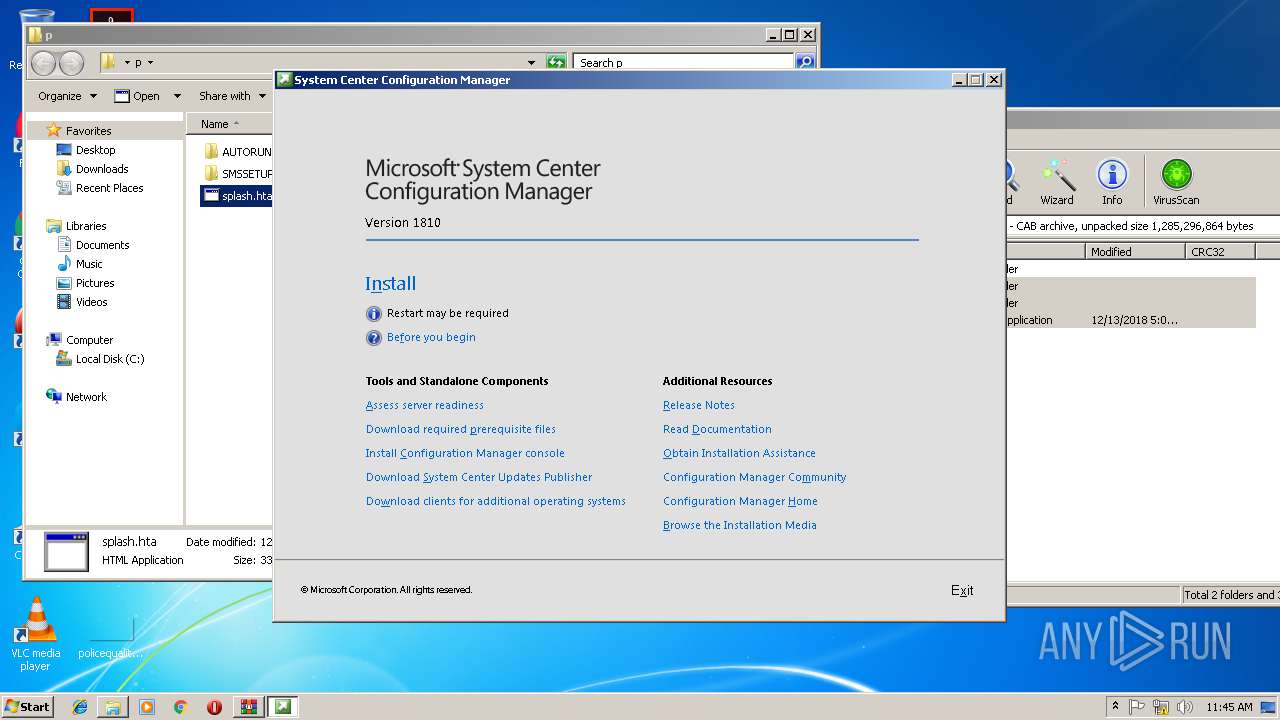Click the Explorer address bar refresh icon
This screenshot has height=720, width=1280.
pyautogui.click(x=557, y=62)
